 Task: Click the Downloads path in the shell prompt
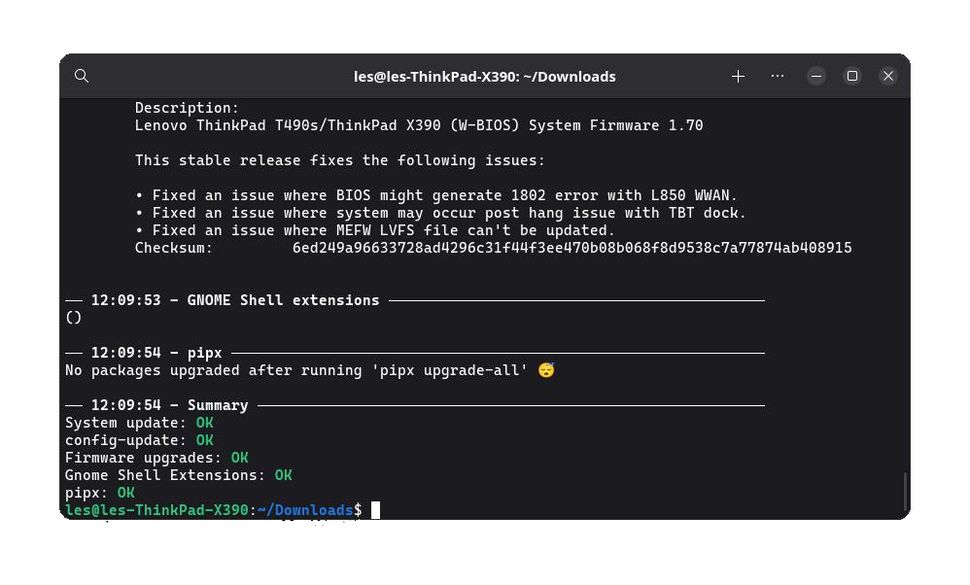point(306,510)
